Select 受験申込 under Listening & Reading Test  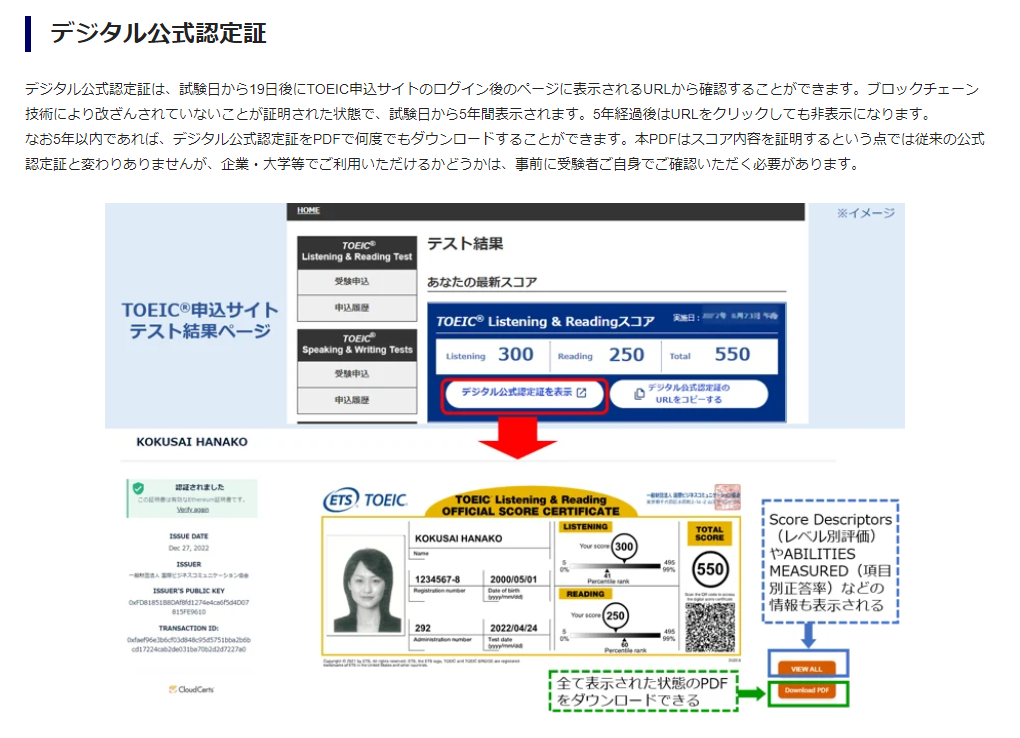coord(357,282)
